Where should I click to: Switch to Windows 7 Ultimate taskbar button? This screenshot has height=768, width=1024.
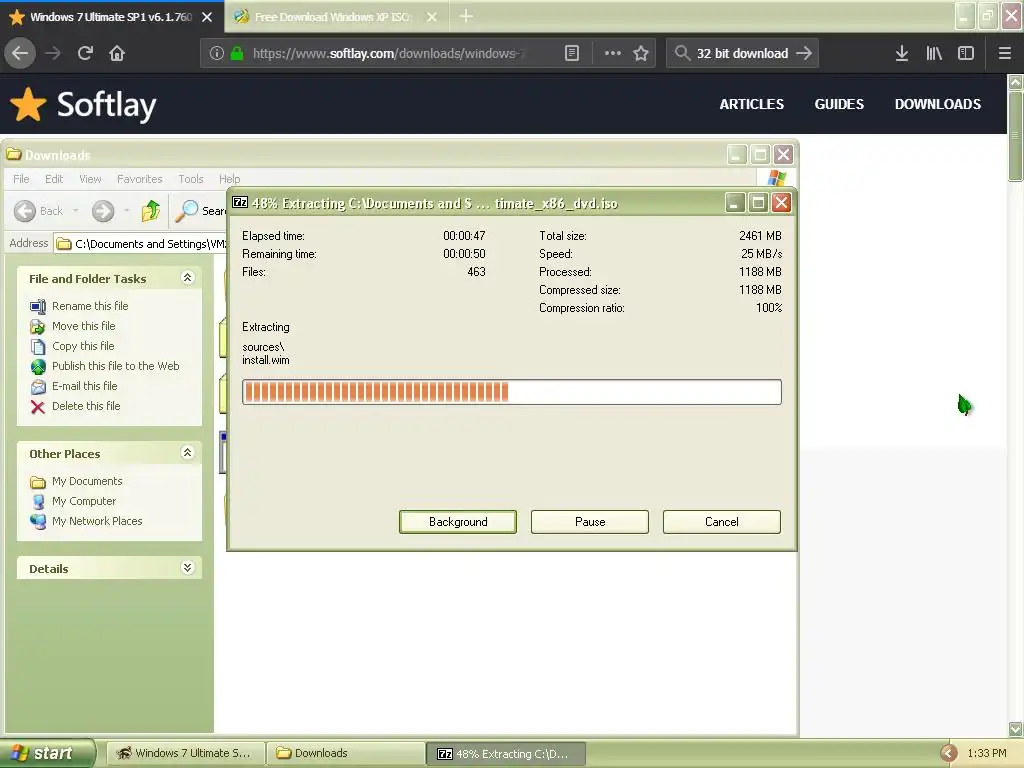click(185, 753)
